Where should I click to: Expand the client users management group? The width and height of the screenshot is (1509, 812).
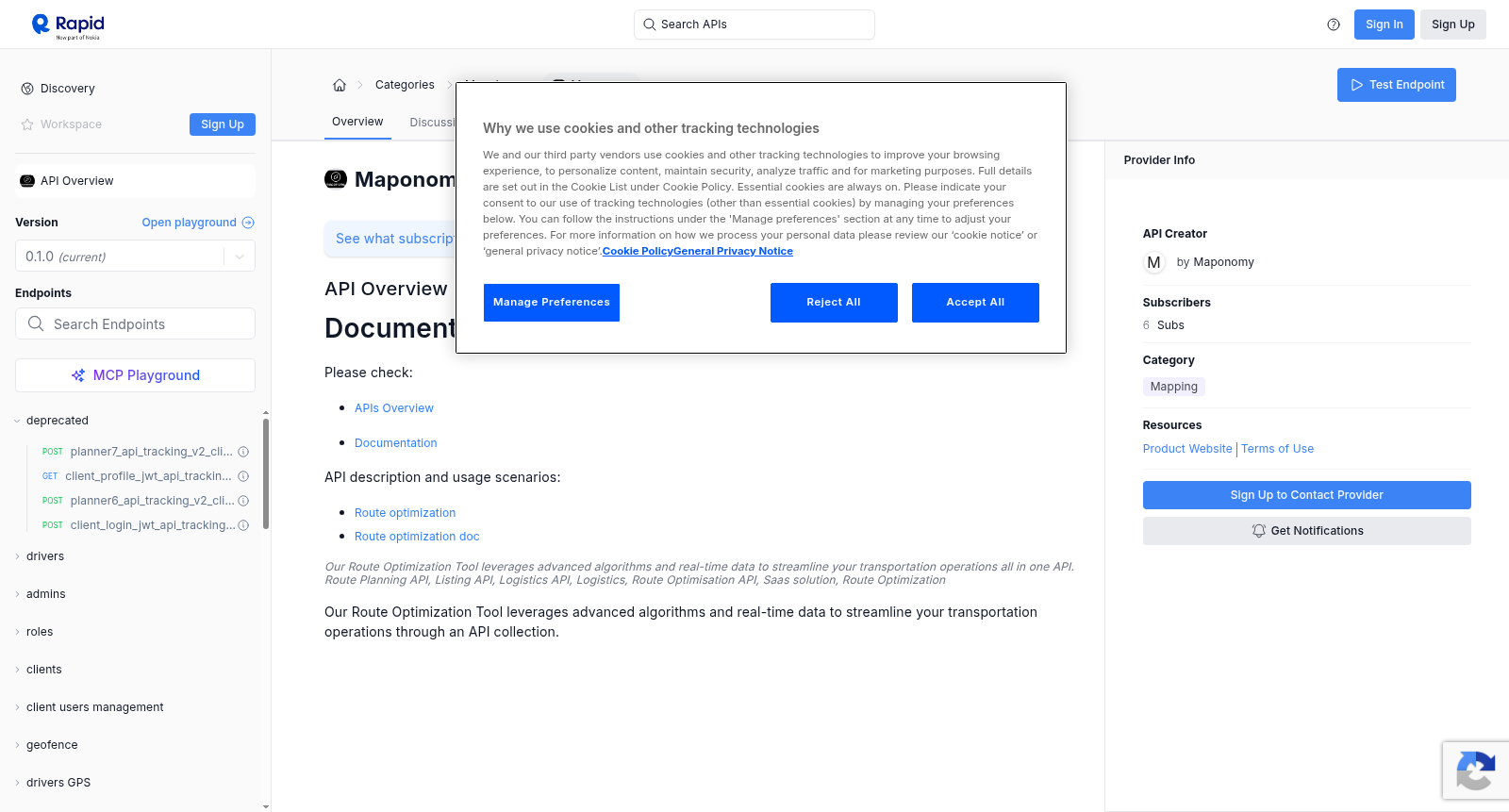click(x=17, y=707)
